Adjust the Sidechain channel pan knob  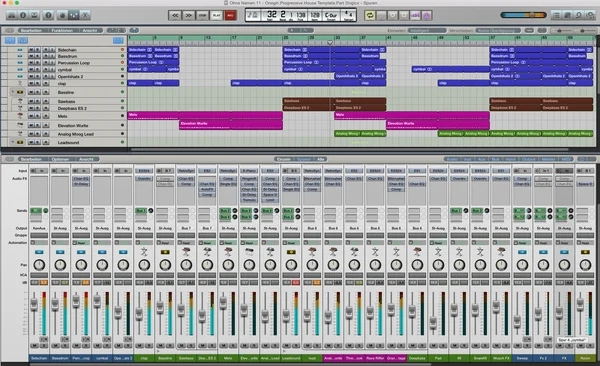coord(39,265)
